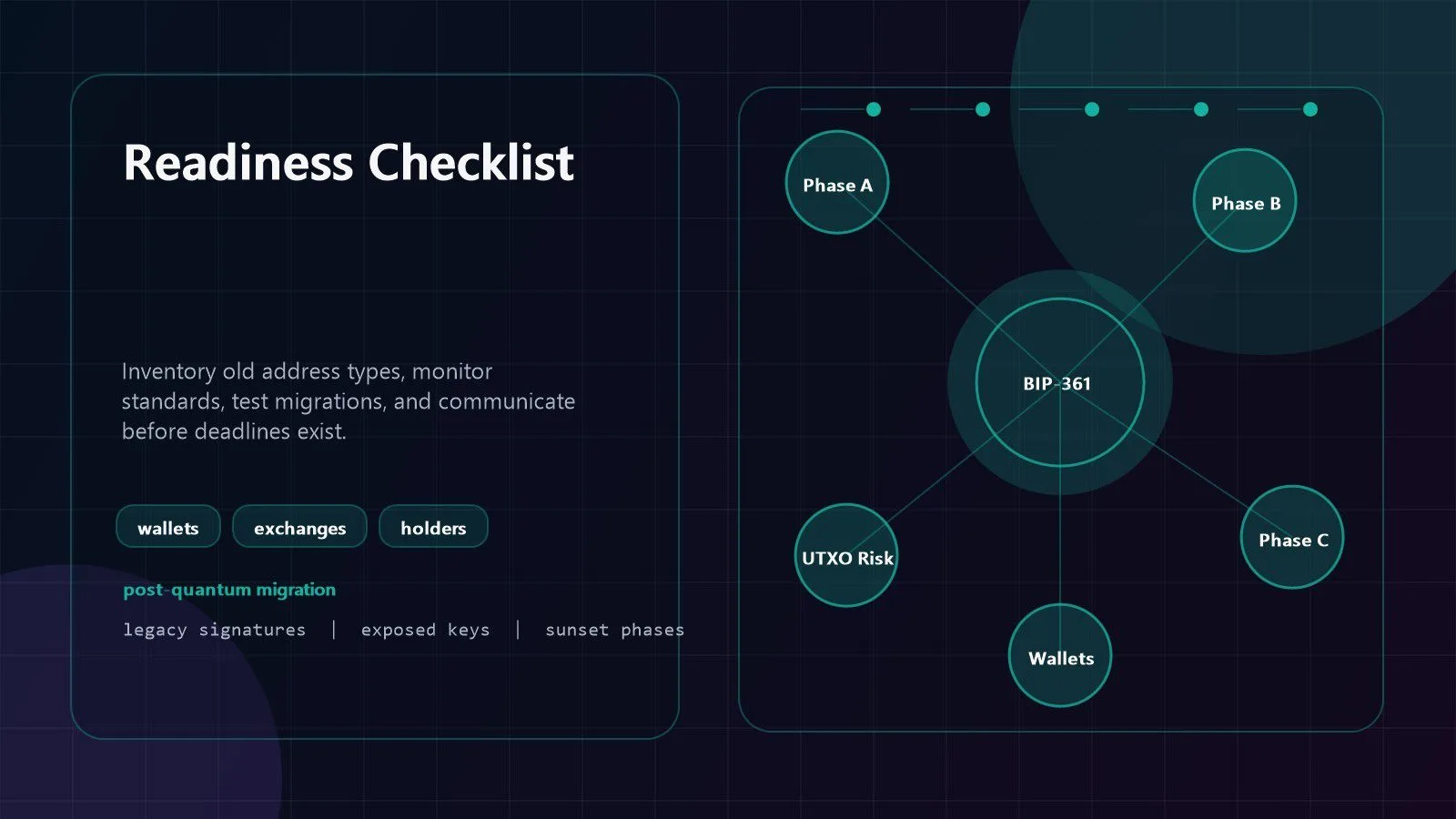Click the paragraph starting 'Inventory old address types'
Screen dimensions: 1456x819
tap(349, 401)
